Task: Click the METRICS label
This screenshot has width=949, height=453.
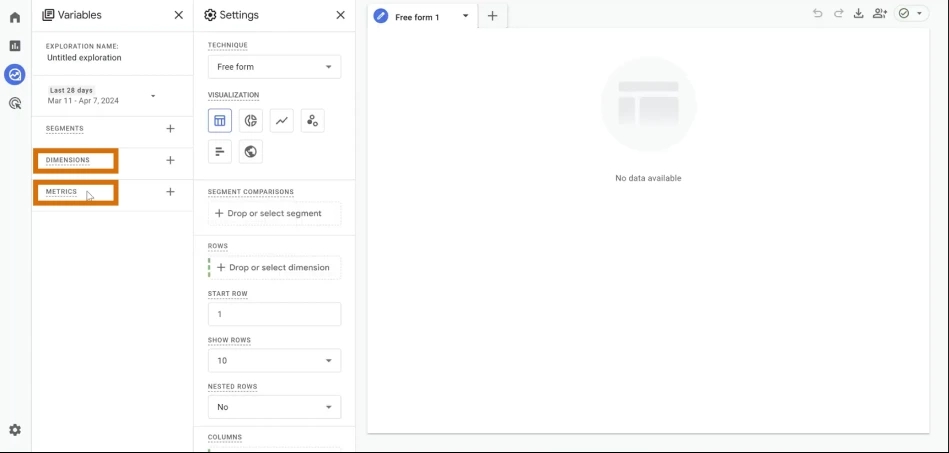Action: click(x=61, y=191)
